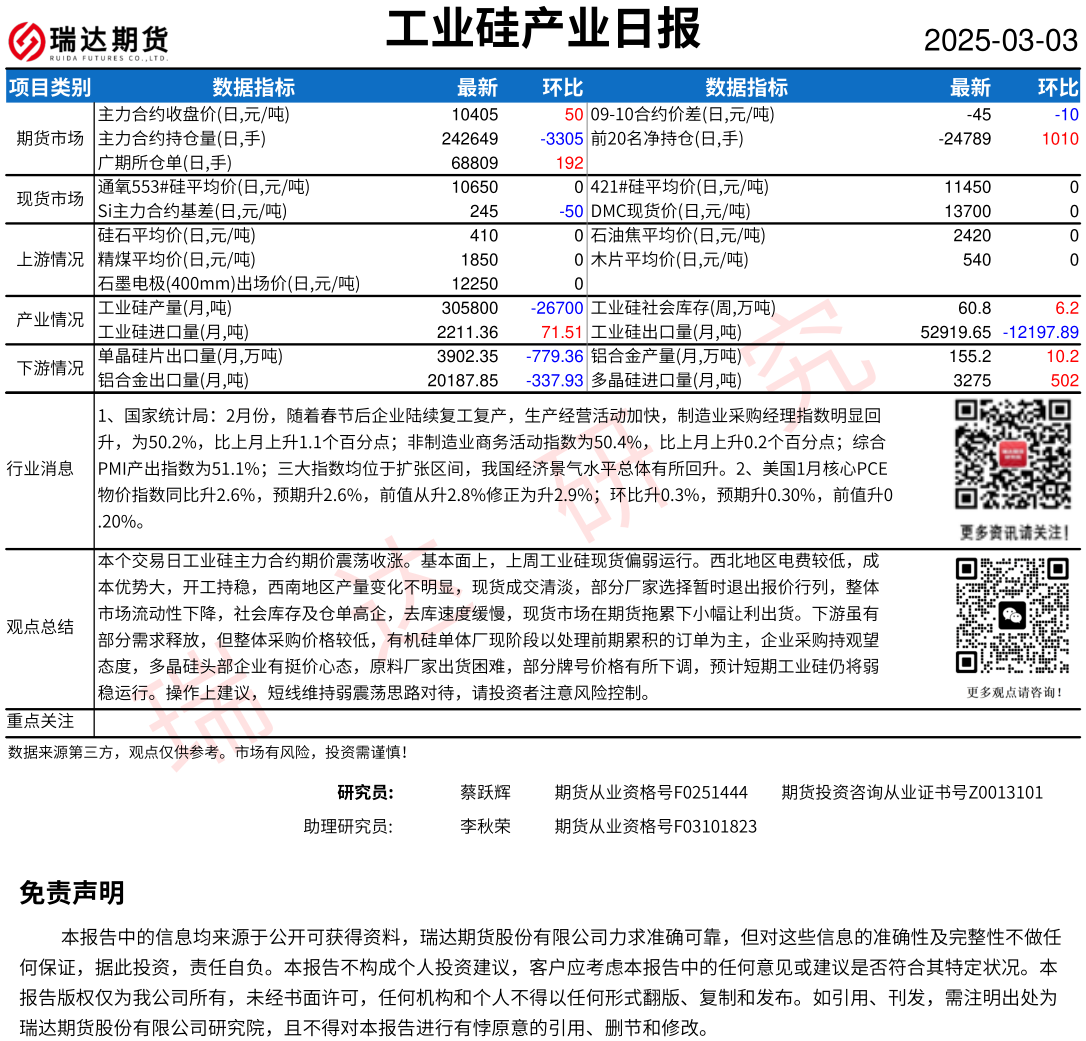Click the Ruida Futures logo
Viewport: 1086px width, 1041px height.
coord(88,41)
